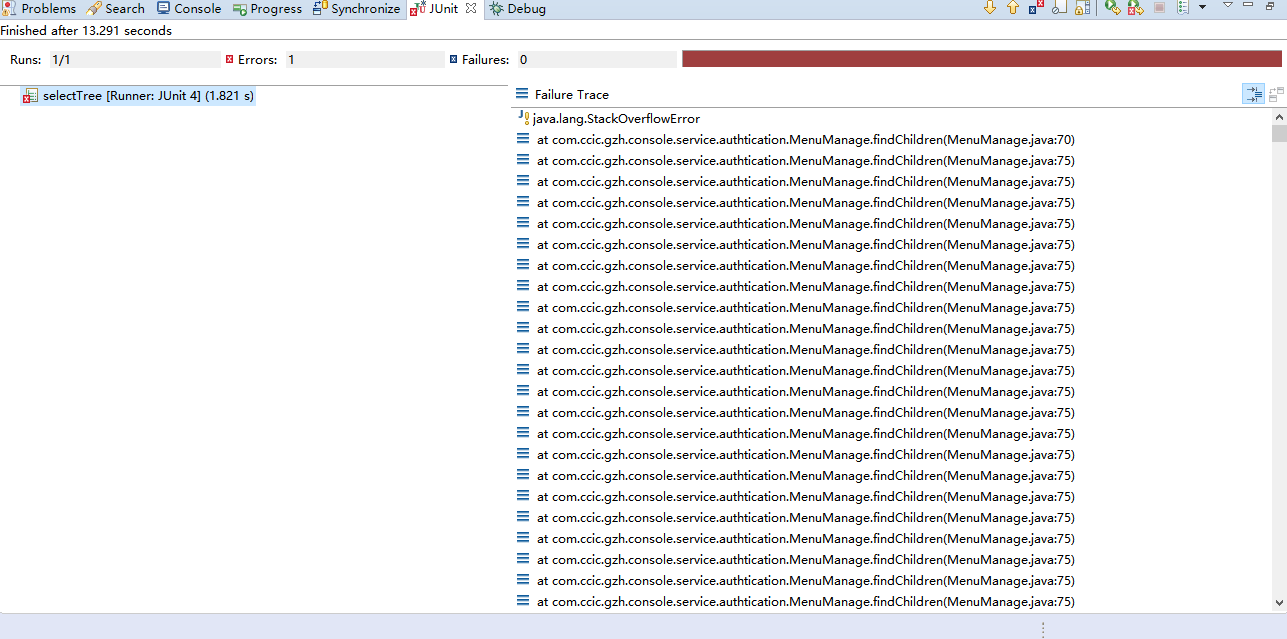
Task: Go to Previous Failed Test arrow
Action: pos(1013,7)
